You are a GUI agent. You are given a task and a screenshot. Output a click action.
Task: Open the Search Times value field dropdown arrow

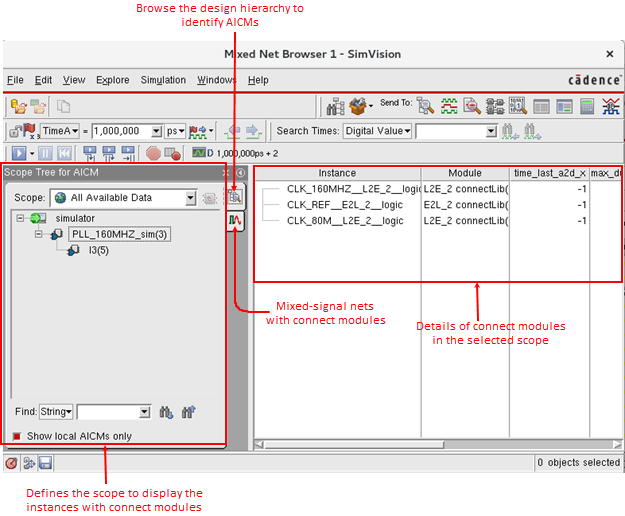491,131
